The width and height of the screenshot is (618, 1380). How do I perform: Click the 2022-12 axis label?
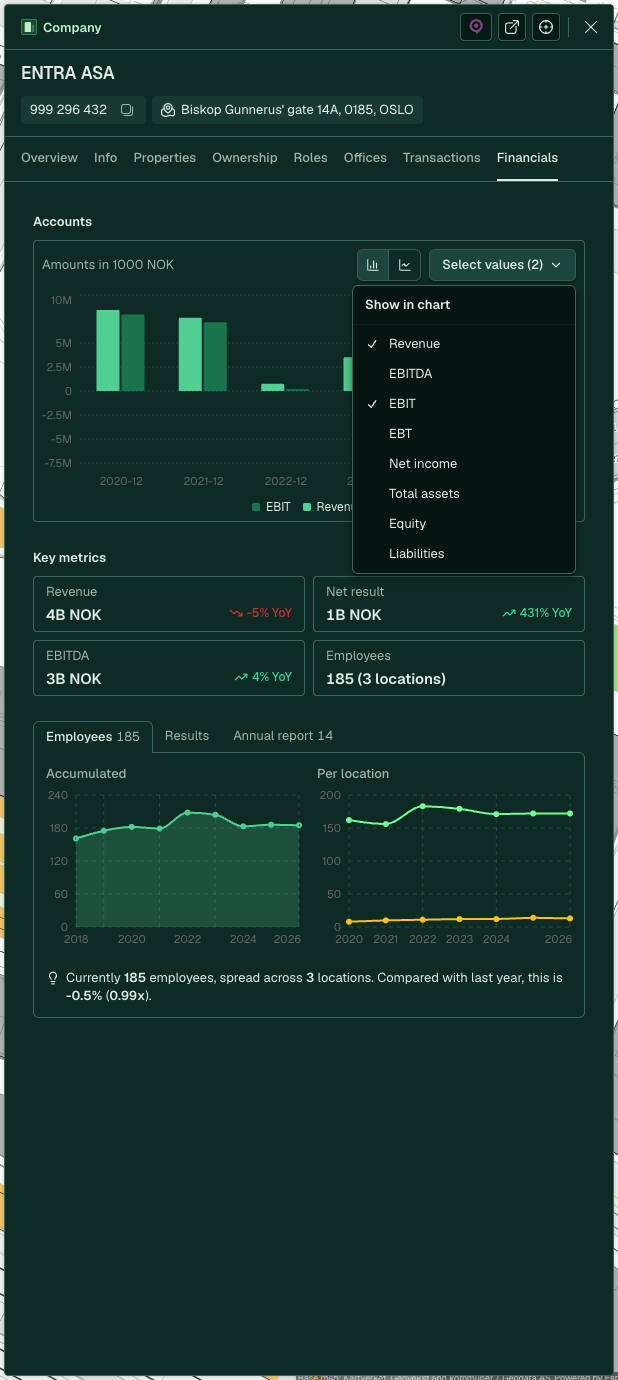coord(286,481)
